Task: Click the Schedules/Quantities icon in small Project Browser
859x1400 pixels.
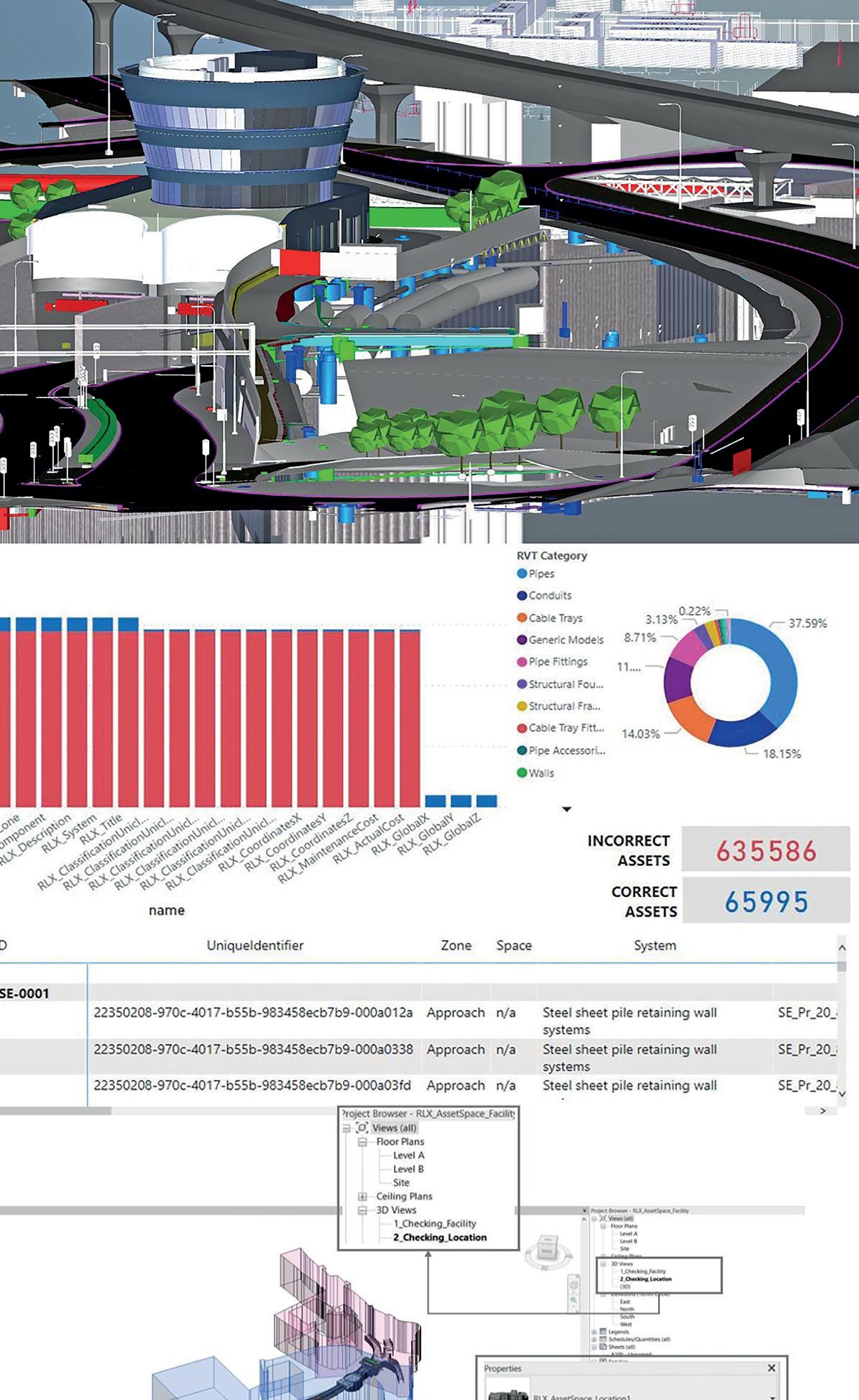Action: [x=603, y=1339]
